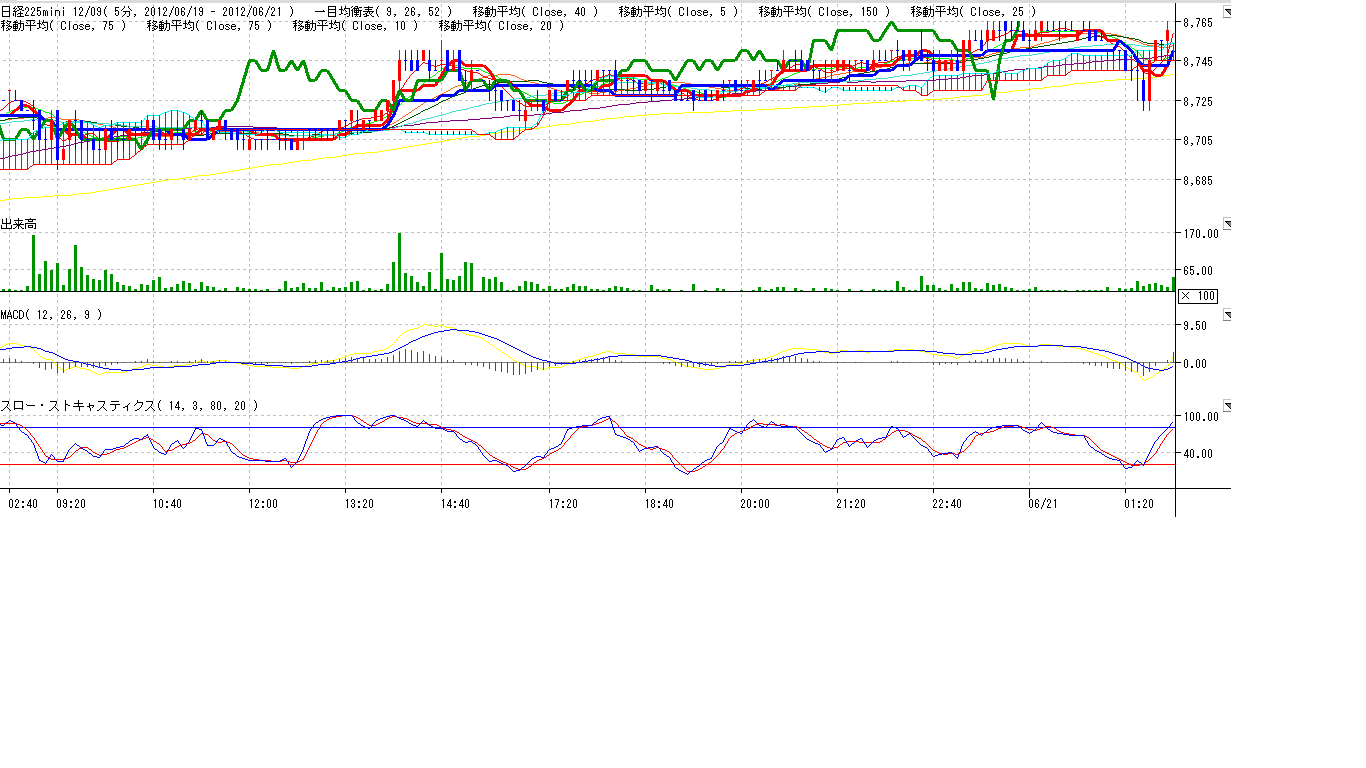Click the スロー・ストキャスティクス panel title

click(x=129, y=406)
